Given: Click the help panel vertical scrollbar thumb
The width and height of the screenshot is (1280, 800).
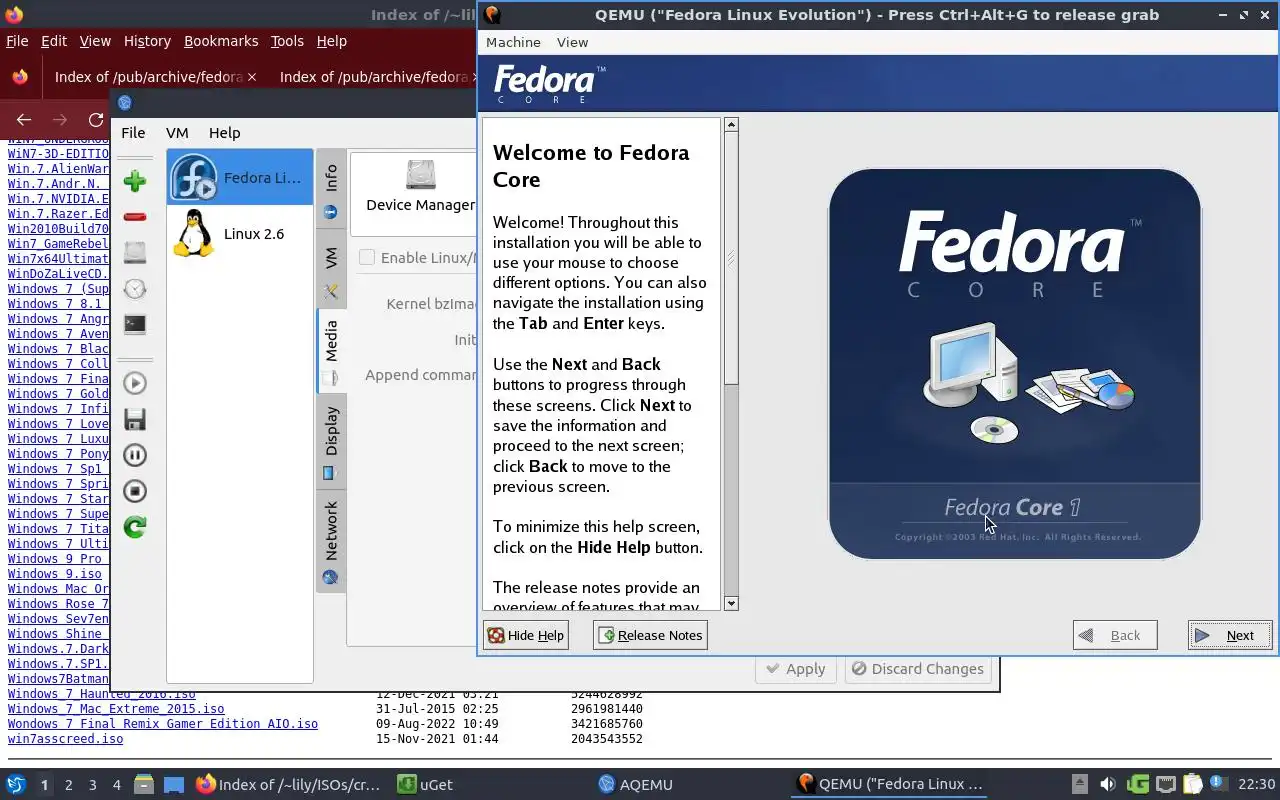Looking at the screenshot, I should tap(731, 258).
